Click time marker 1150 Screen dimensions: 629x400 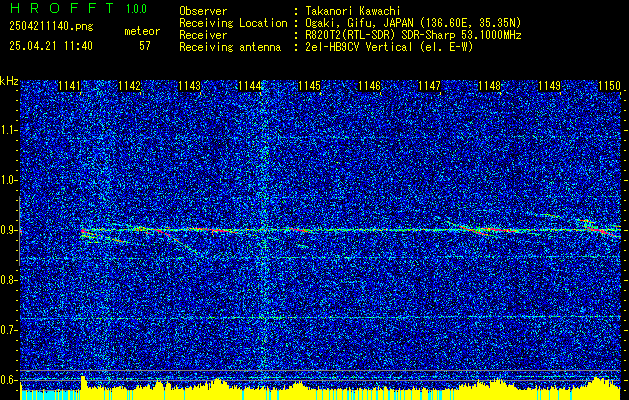(x=609, y=86)
